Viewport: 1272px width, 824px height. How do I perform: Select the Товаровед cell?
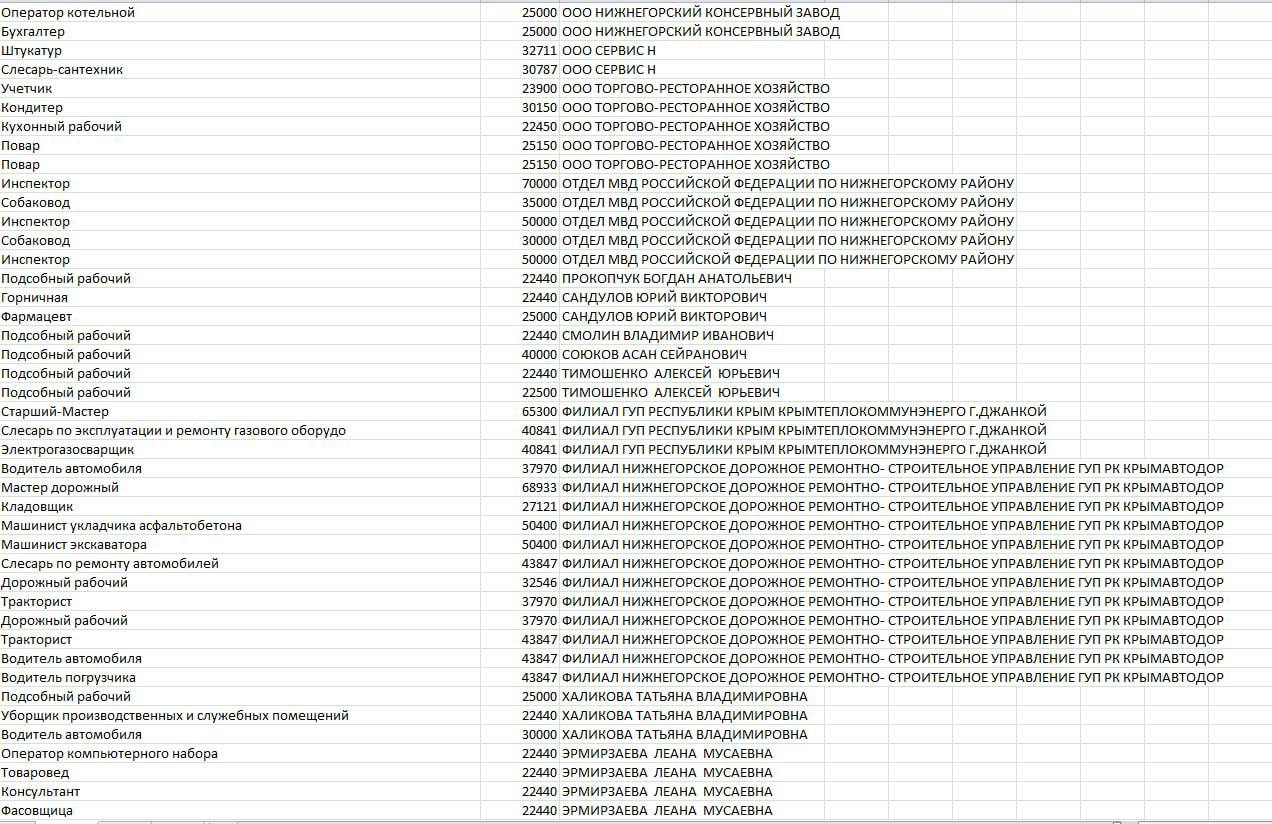tap(36, 773)
